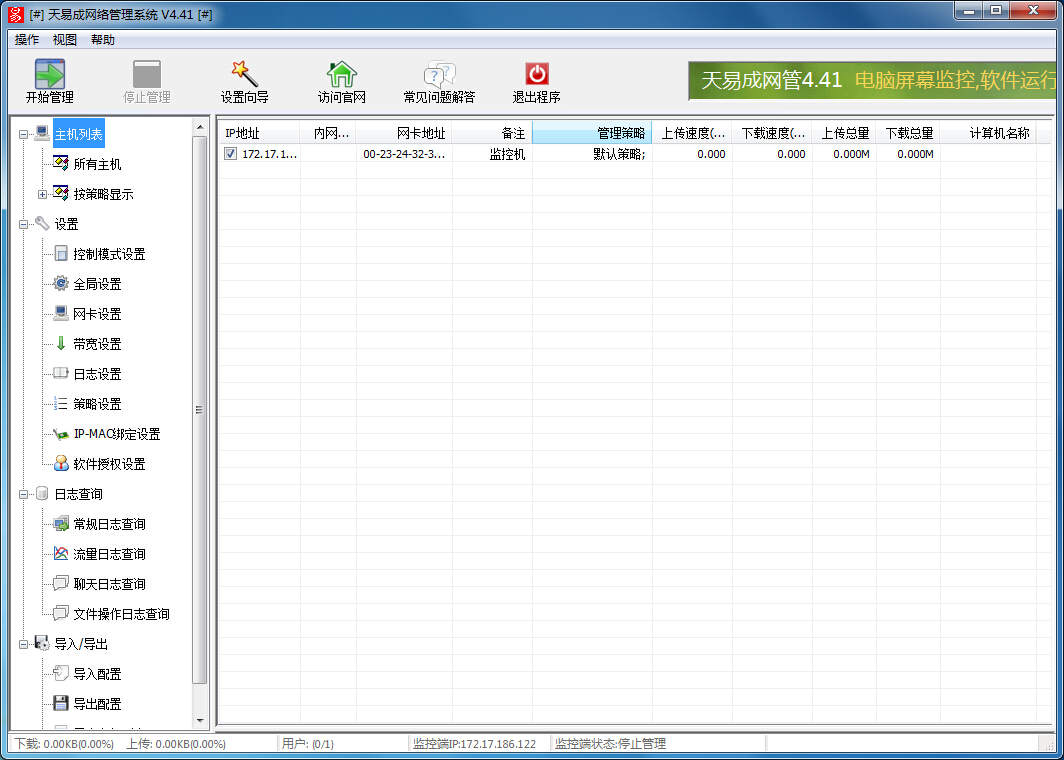The width and height of the screenshot is (1064, 760).
Task: Select 带宽设置 green arrow icon
Action: (61, 344)
